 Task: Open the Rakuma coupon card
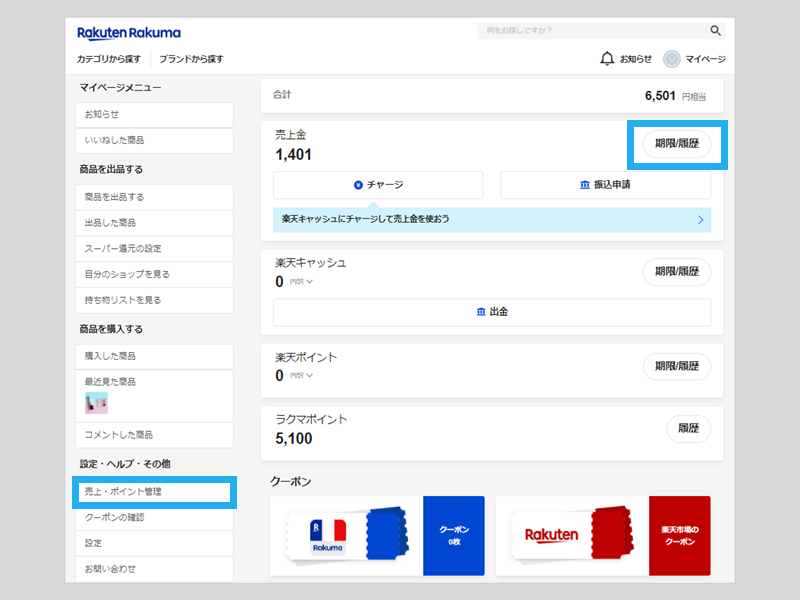[x=378, y=536]
